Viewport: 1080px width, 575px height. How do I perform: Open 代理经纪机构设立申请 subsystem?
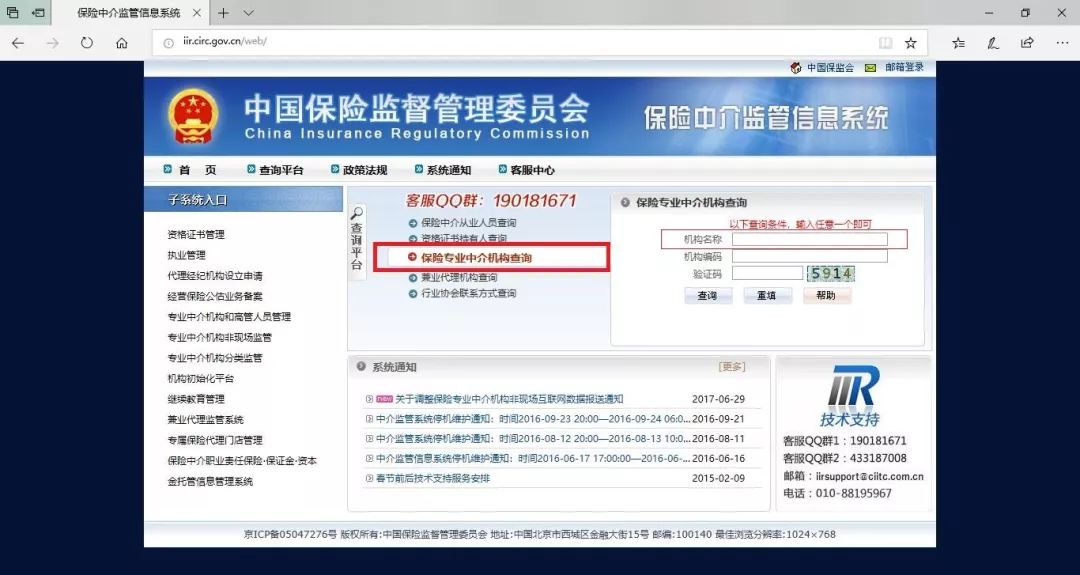pos(215,276)
